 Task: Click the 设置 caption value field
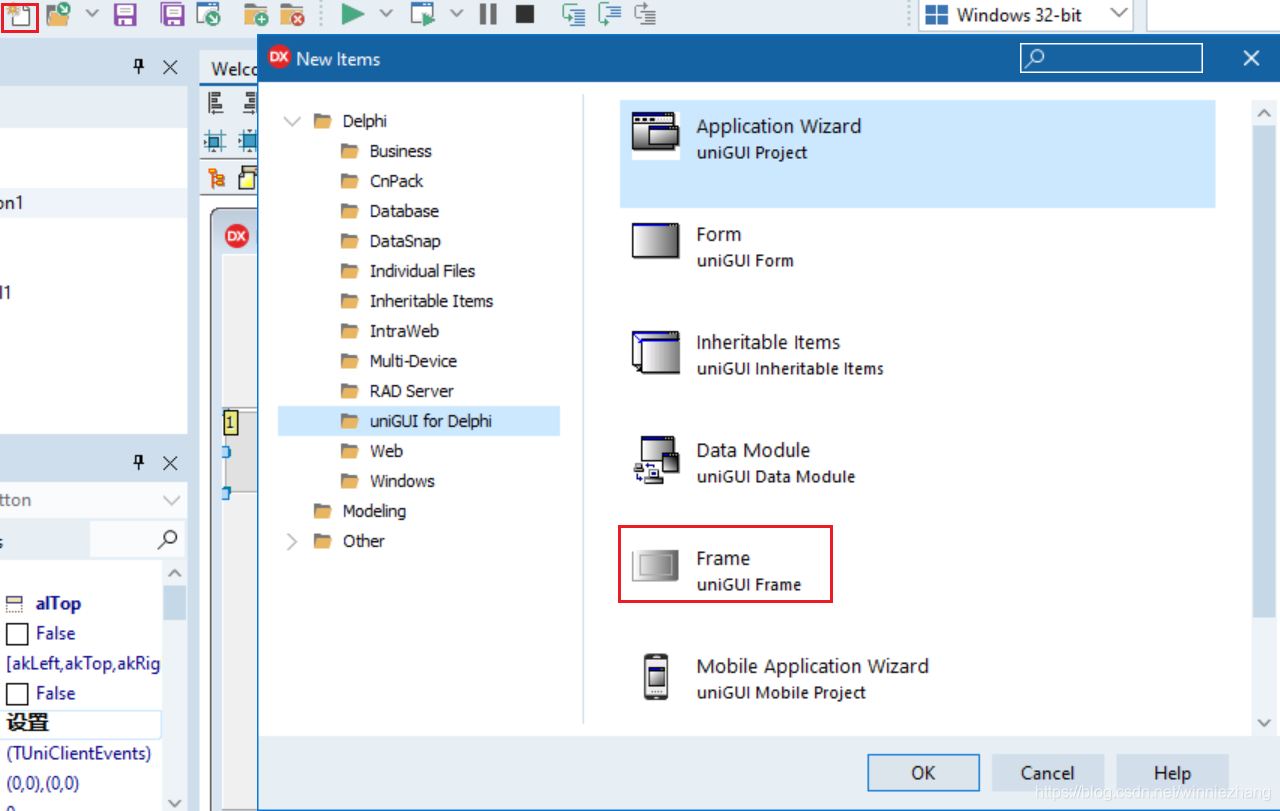click(81, 723)
